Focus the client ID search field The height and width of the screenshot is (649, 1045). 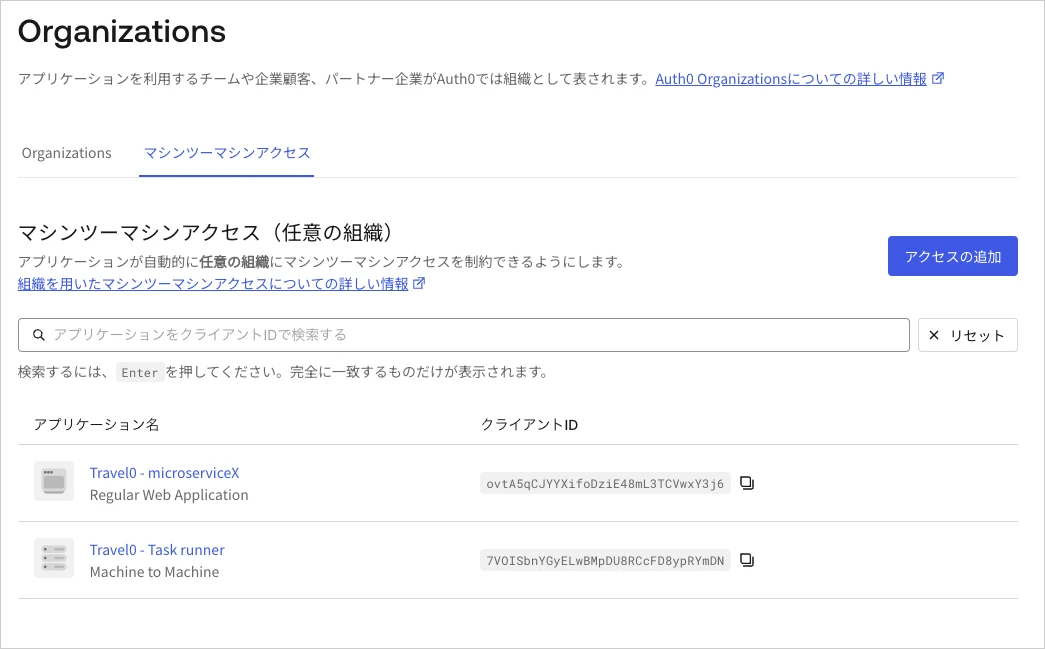click(x=464, y=335)
